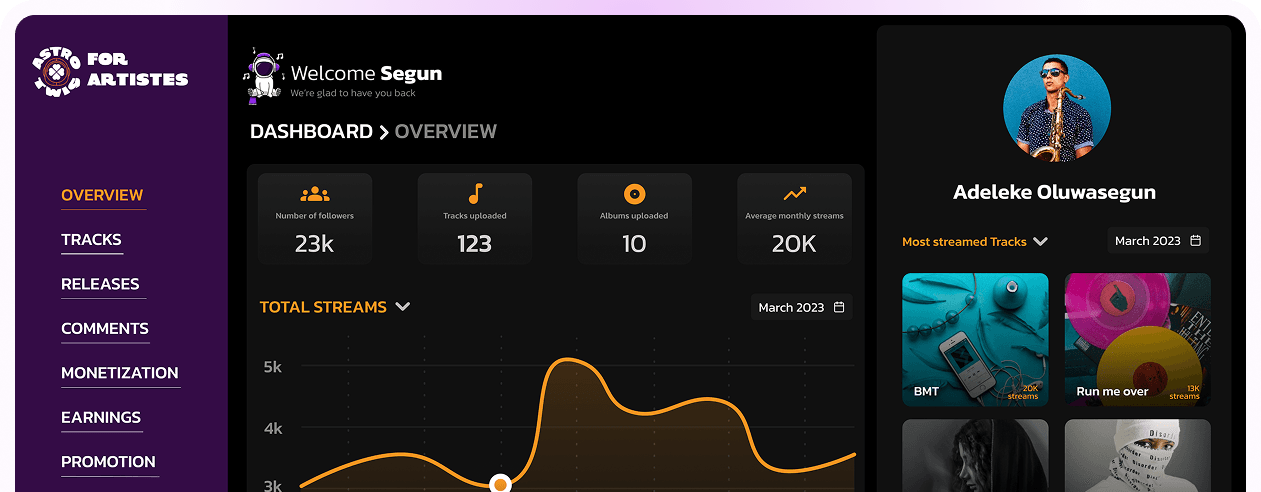
Task: Click the astronaut mascot icon
Action: click(263, 75)
